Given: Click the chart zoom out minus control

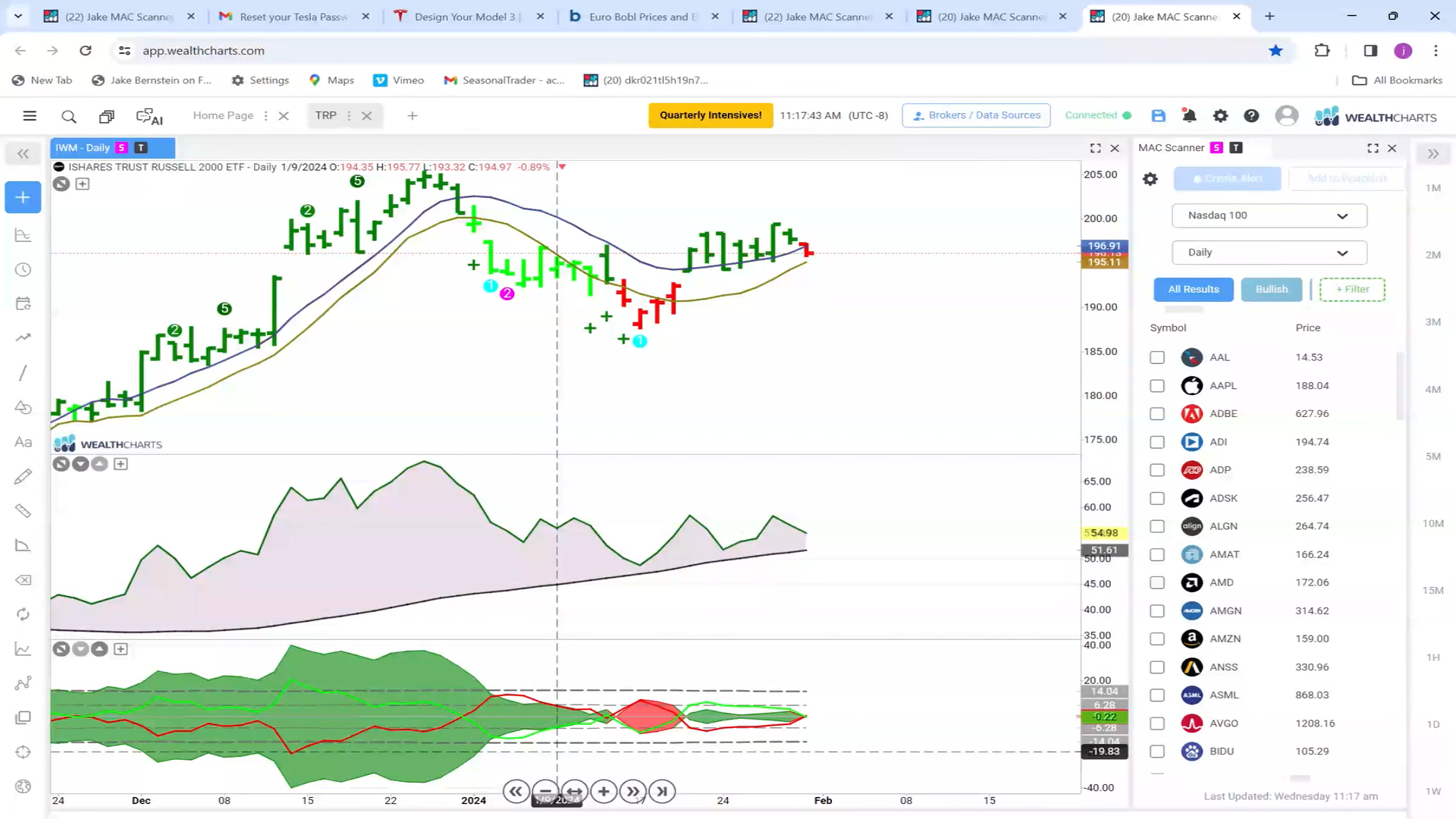Looking at the screenshot, I should click(x=545, y=792).
